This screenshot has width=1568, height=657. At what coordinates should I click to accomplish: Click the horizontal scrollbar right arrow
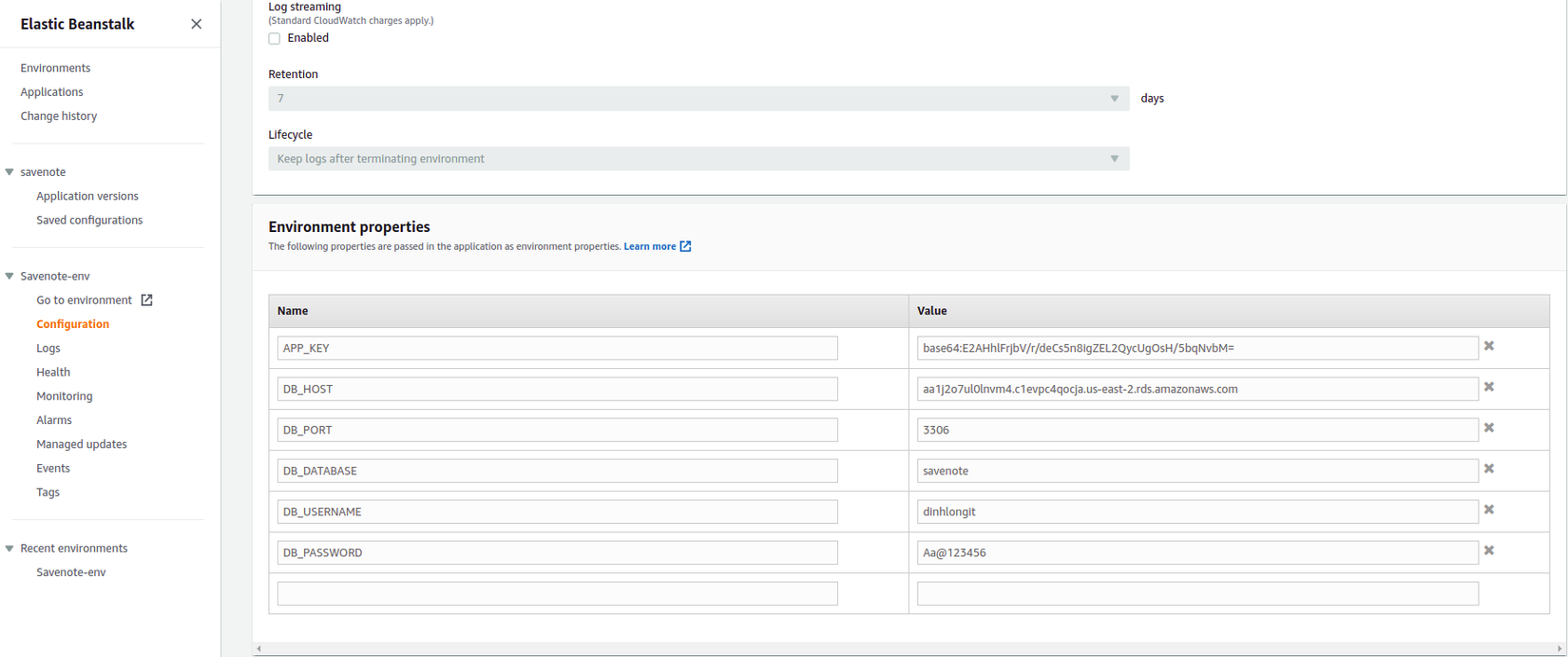(1558, 648)
